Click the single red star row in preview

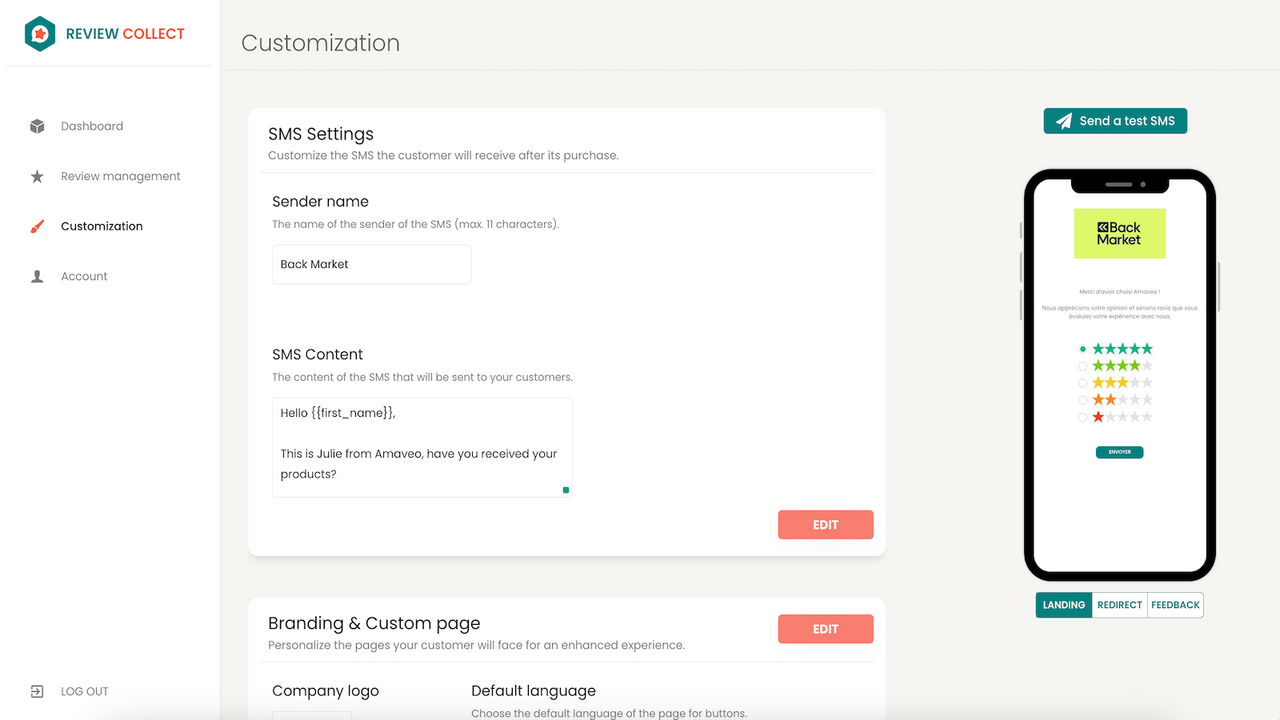click(x=1122, y=417)
